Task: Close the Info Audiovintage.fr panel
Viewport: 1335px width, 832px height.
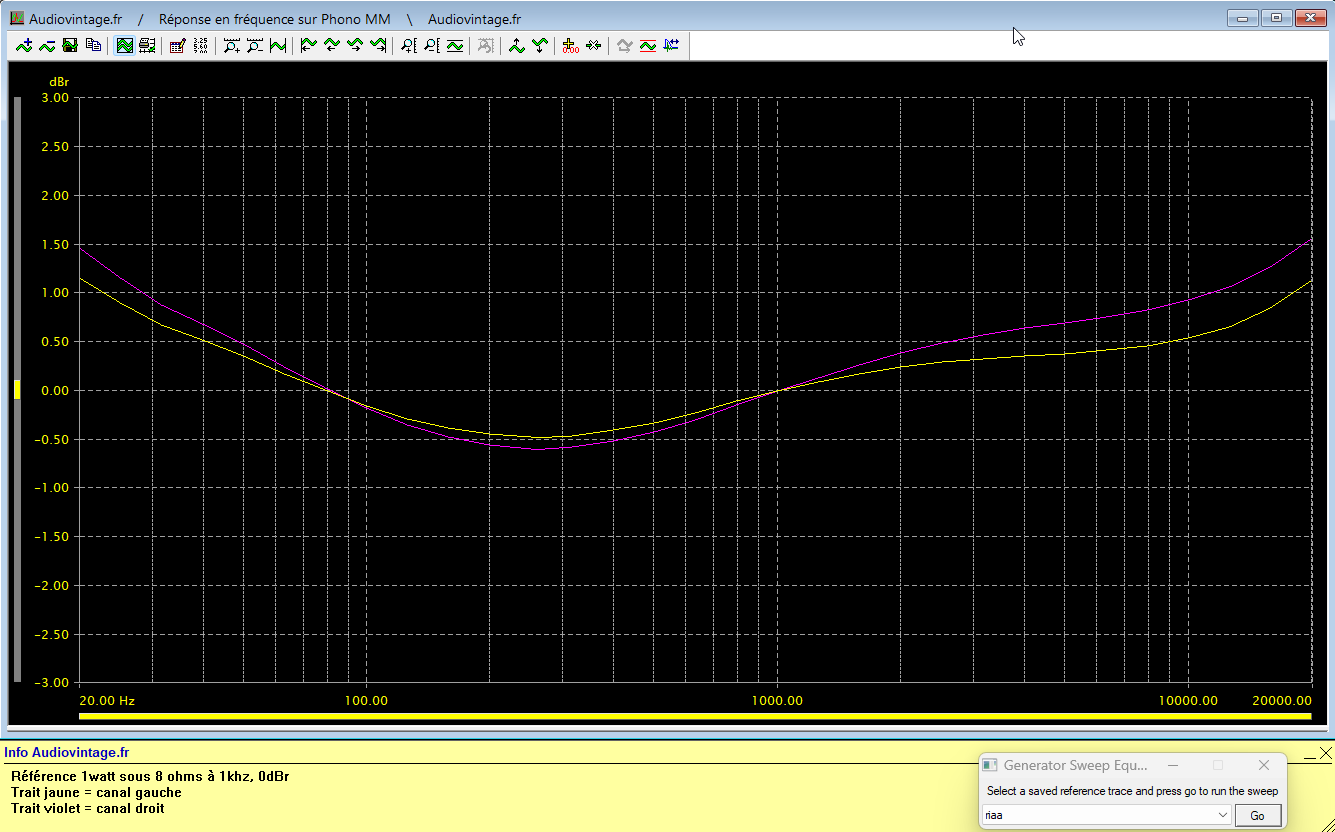Action: tap(1326, 752)
